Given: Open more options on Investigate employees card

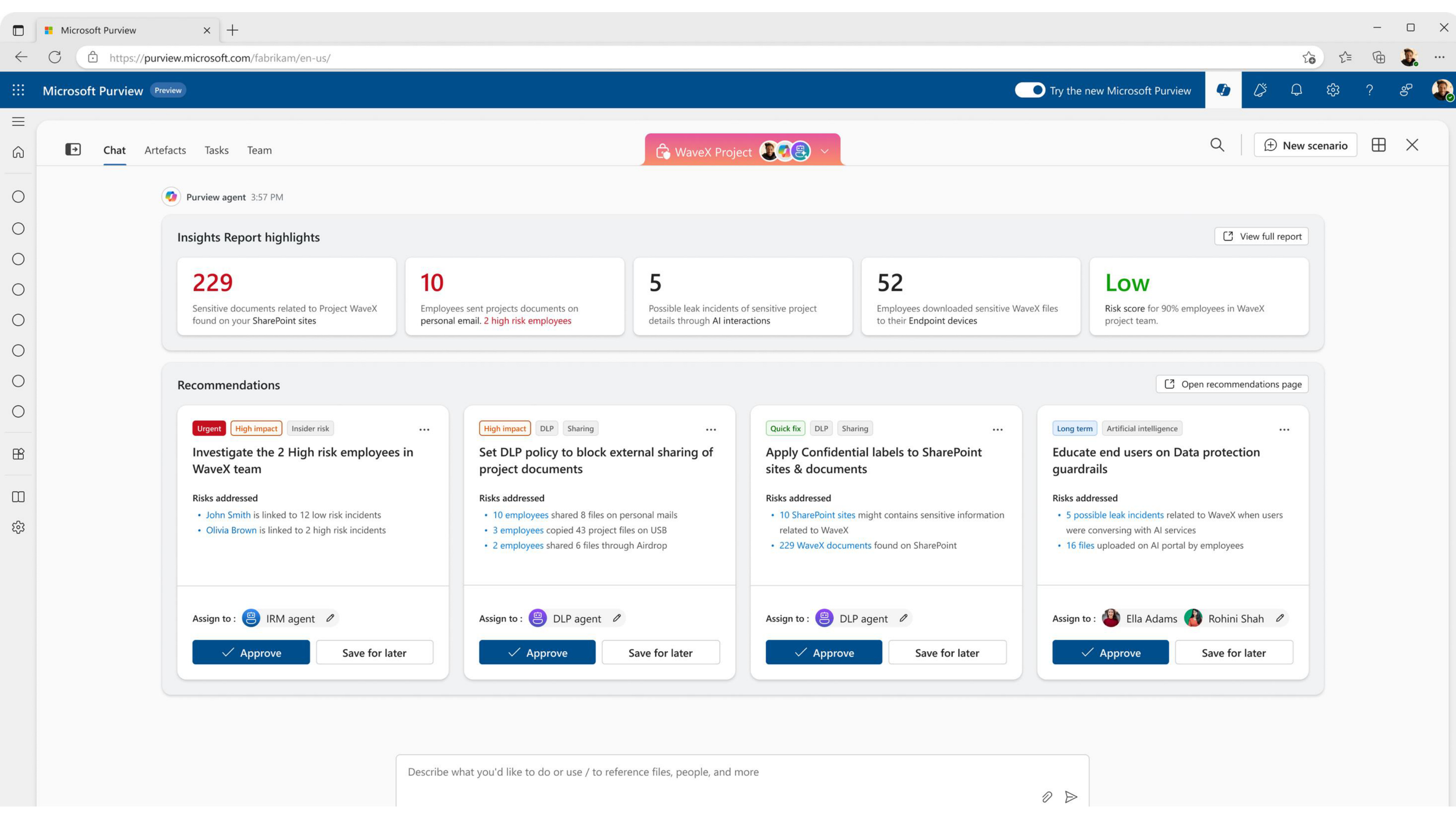Looking at the screenshot, I should pyautogui.click(x=424, y=430).
